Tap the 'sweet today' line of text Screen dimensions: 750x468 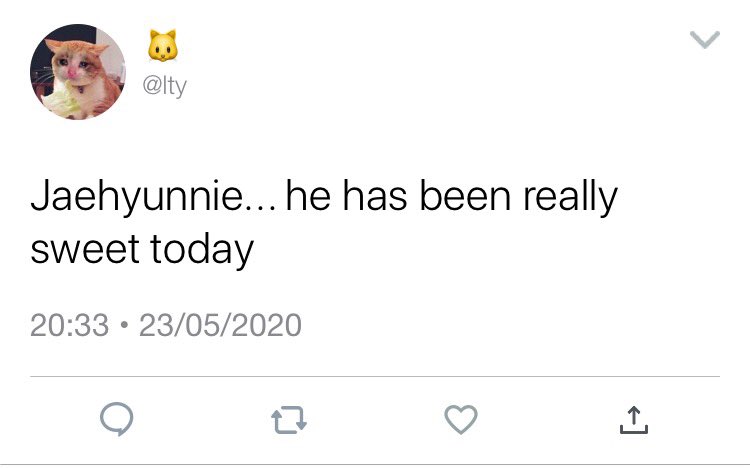click(142, 249)
